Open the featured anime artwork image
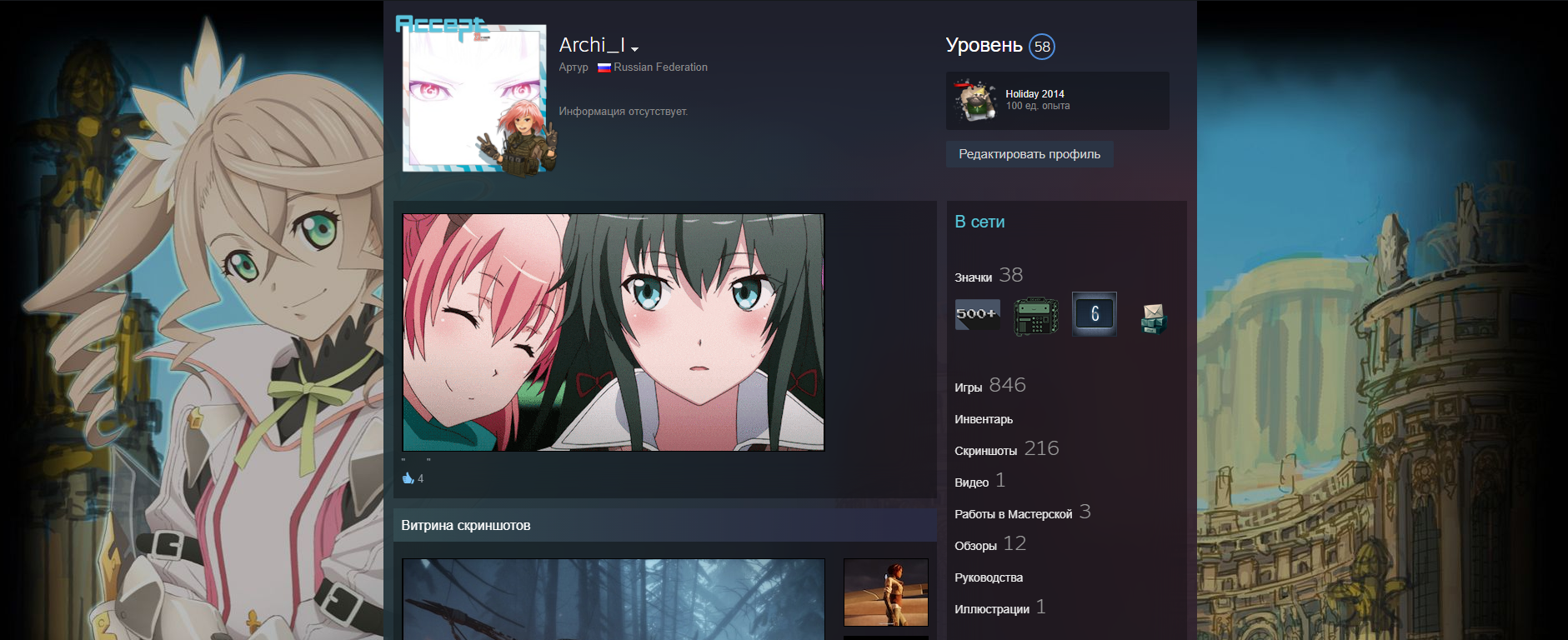This screenshot has height=640, width=1568. (614, 332)
